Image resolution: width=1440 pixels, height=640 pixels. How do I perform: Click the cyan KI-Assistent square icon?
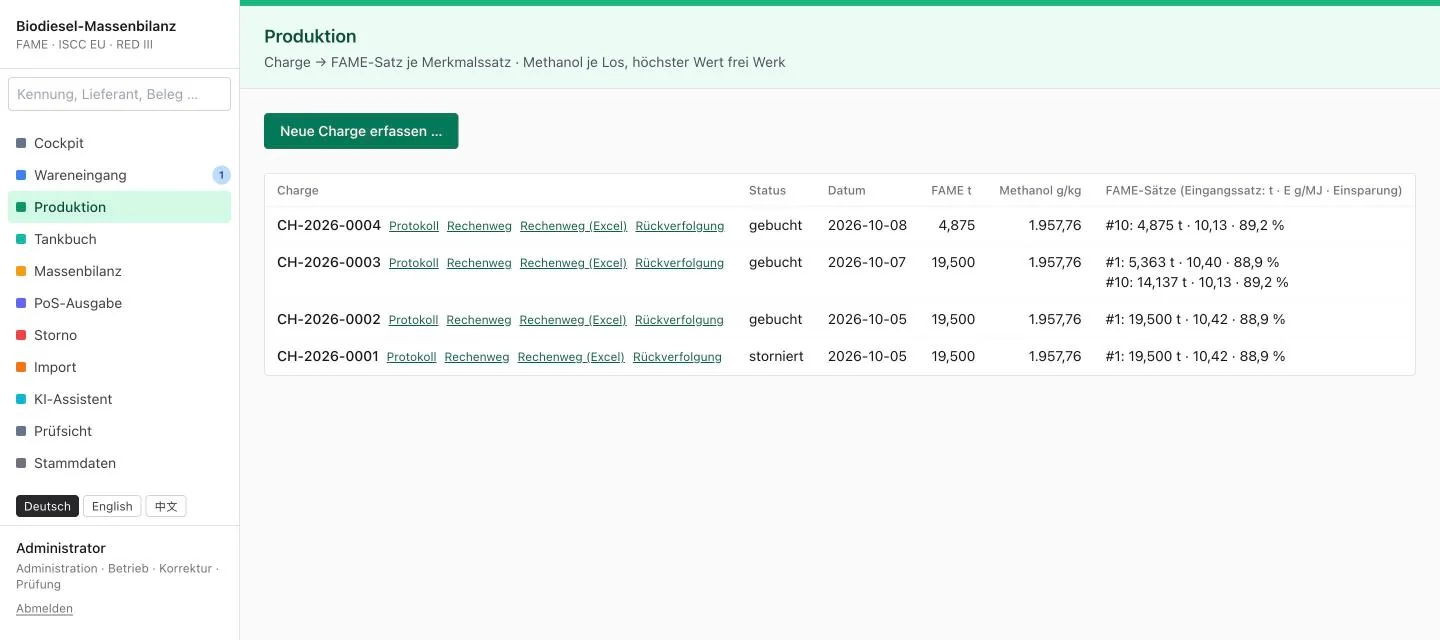(21, 399)
